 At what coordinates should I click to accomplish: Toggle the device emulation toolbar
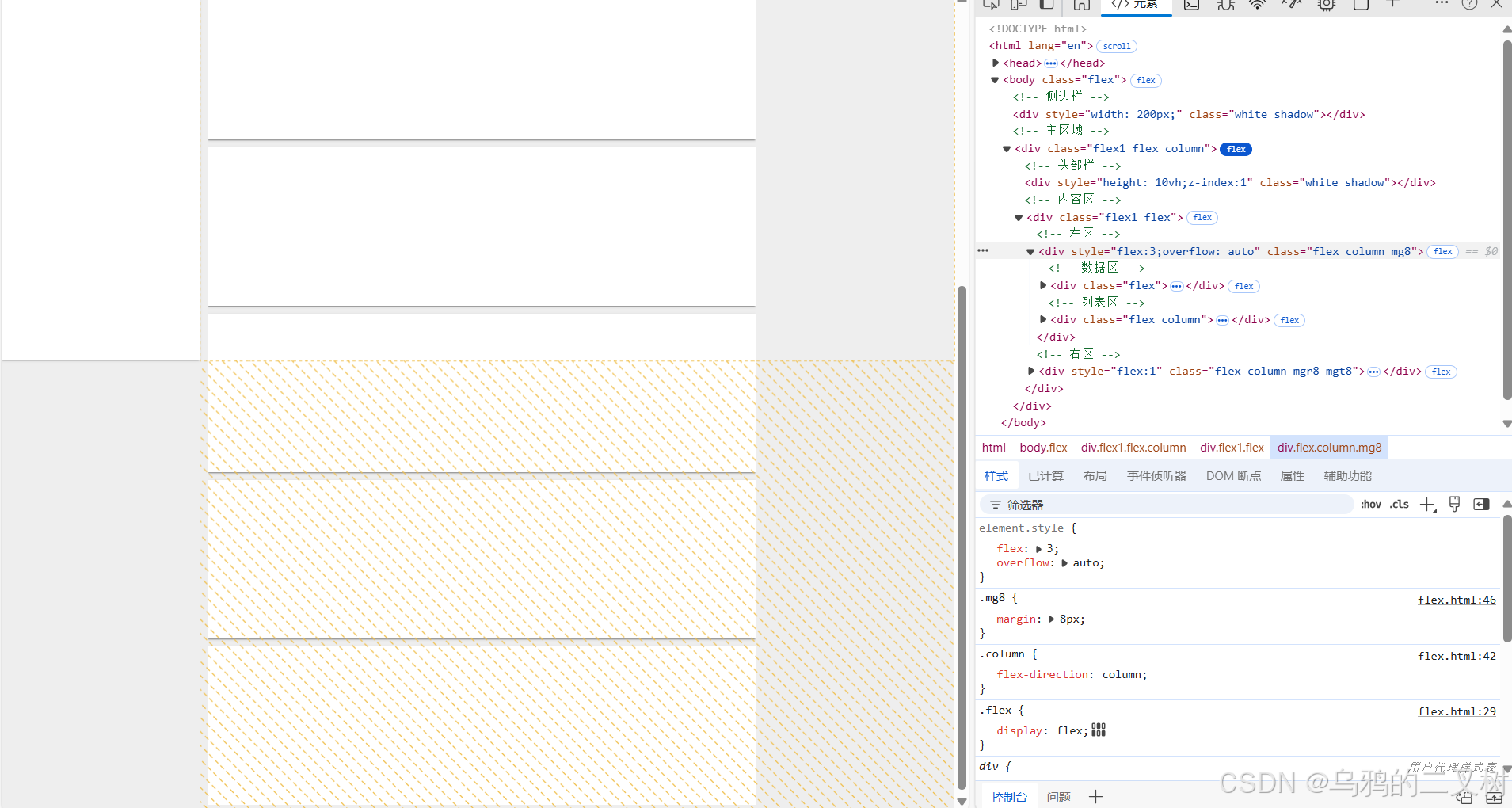pyautogui.click(x=1019, y=6)
